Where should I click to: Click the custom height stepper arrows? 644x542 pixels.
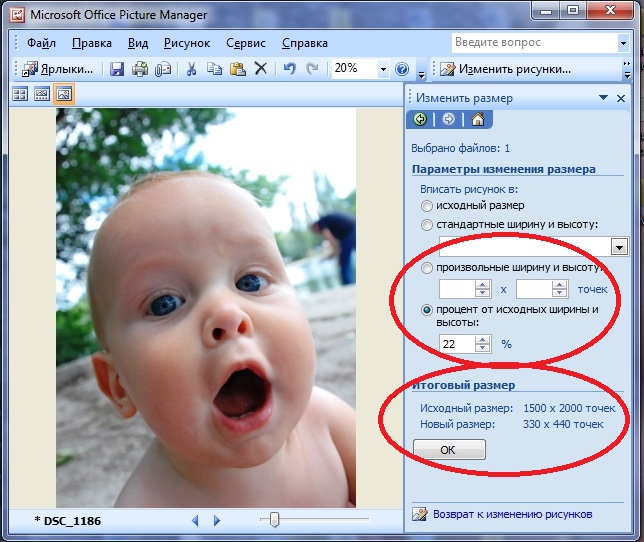[559, 289]
